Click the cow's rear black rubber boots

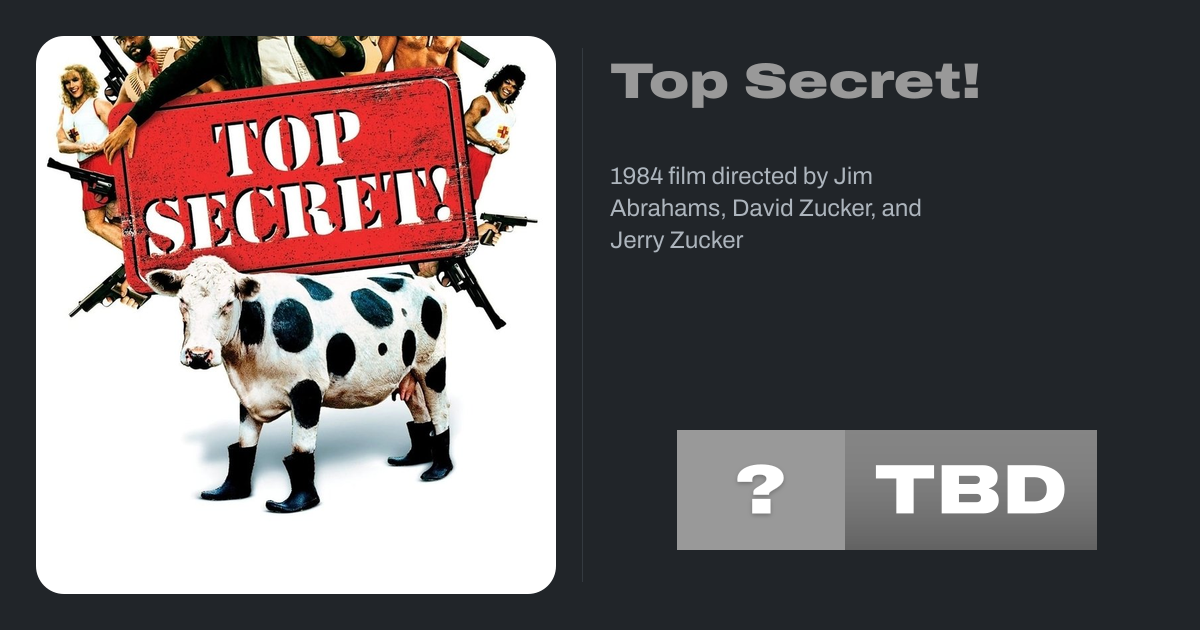point(422,449)
